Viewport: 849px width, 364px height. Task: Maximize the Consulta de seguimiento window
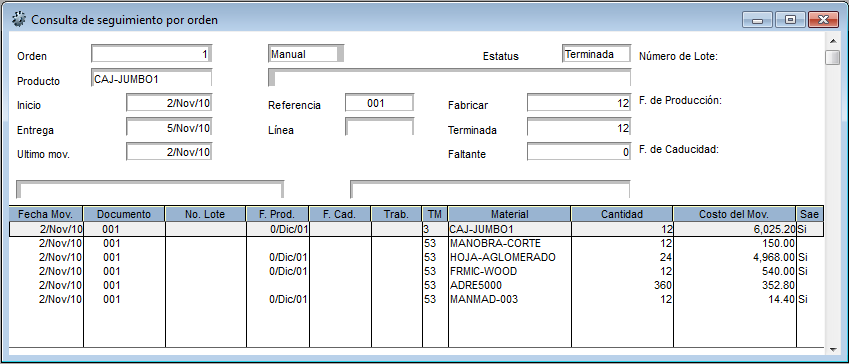click(790, 20)
